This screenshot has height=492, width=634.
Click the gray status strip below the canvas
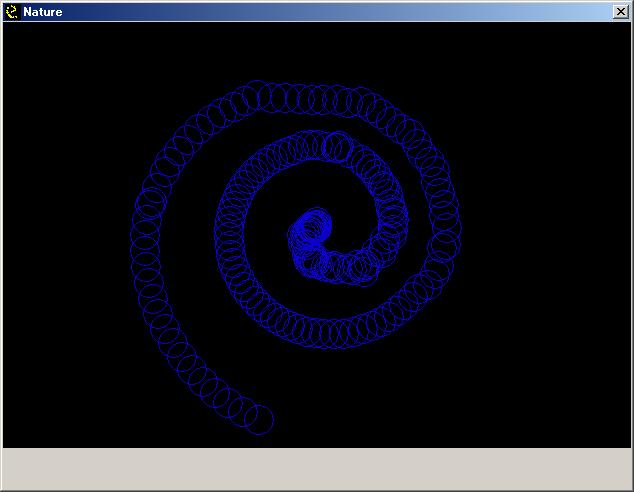317,468
